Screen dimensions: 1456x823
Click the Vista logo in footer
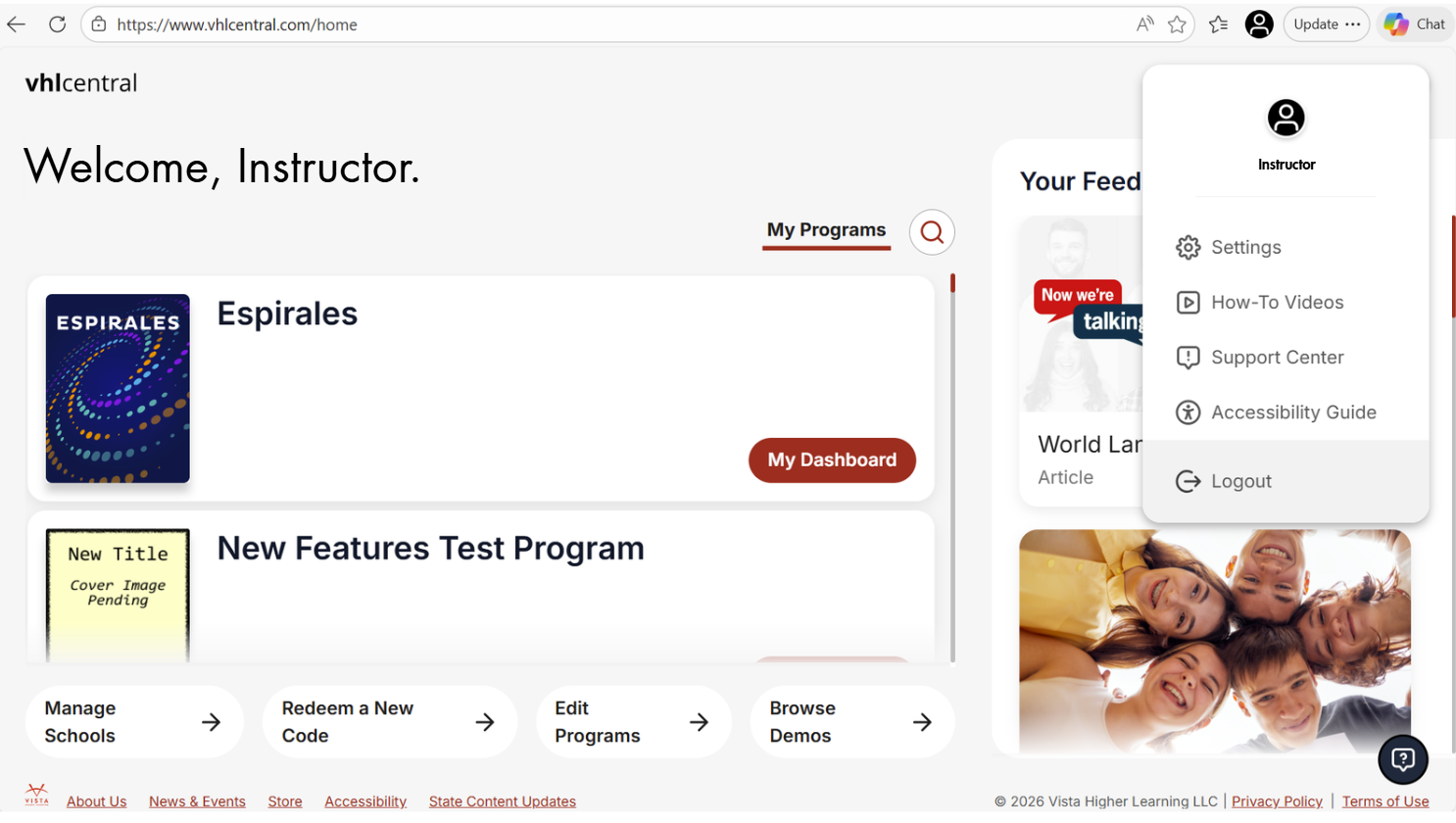tap(36, 795)
